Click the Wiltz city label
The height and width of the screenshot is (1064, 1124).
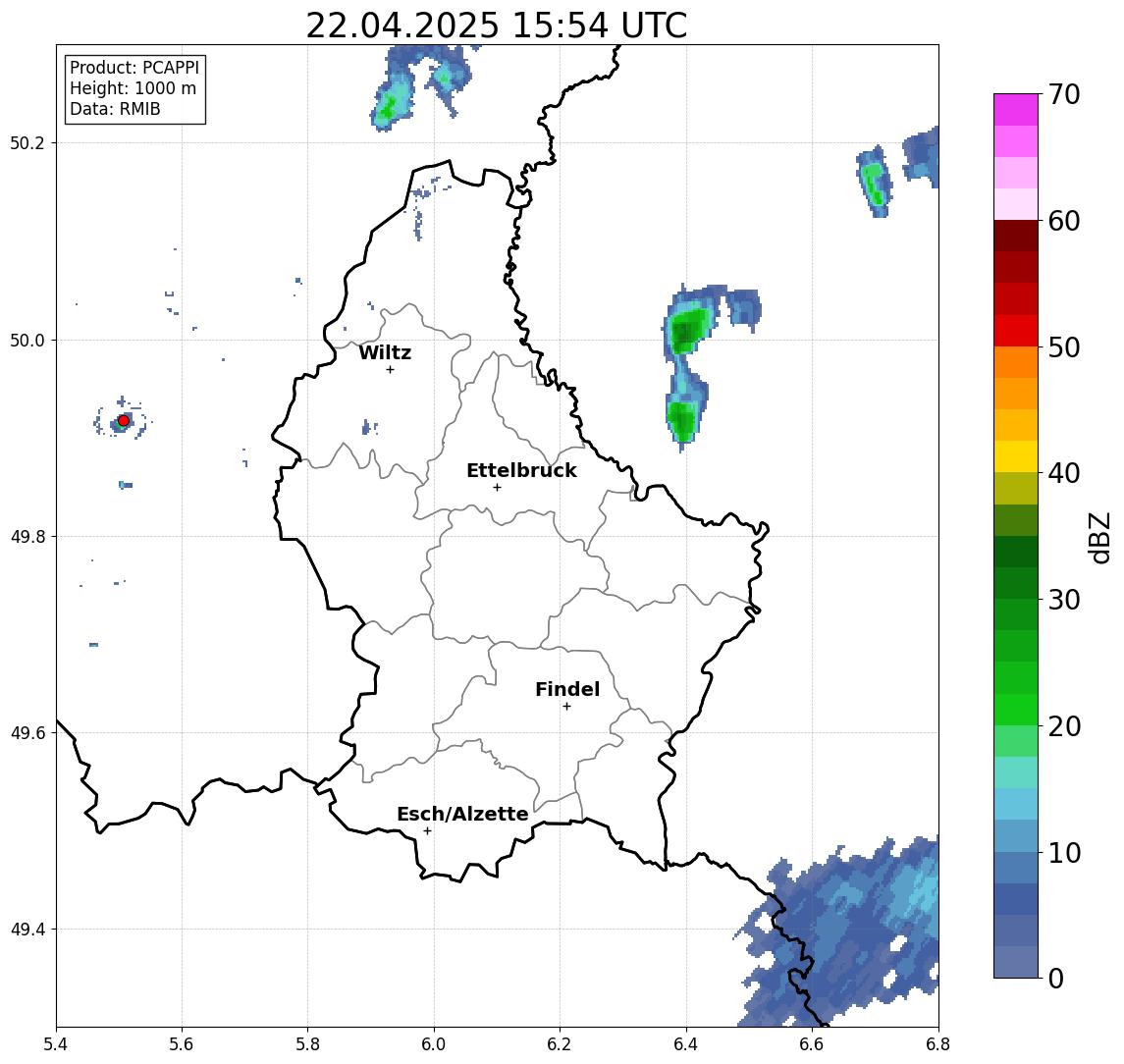pyautogui.click(x=385, y=352)
